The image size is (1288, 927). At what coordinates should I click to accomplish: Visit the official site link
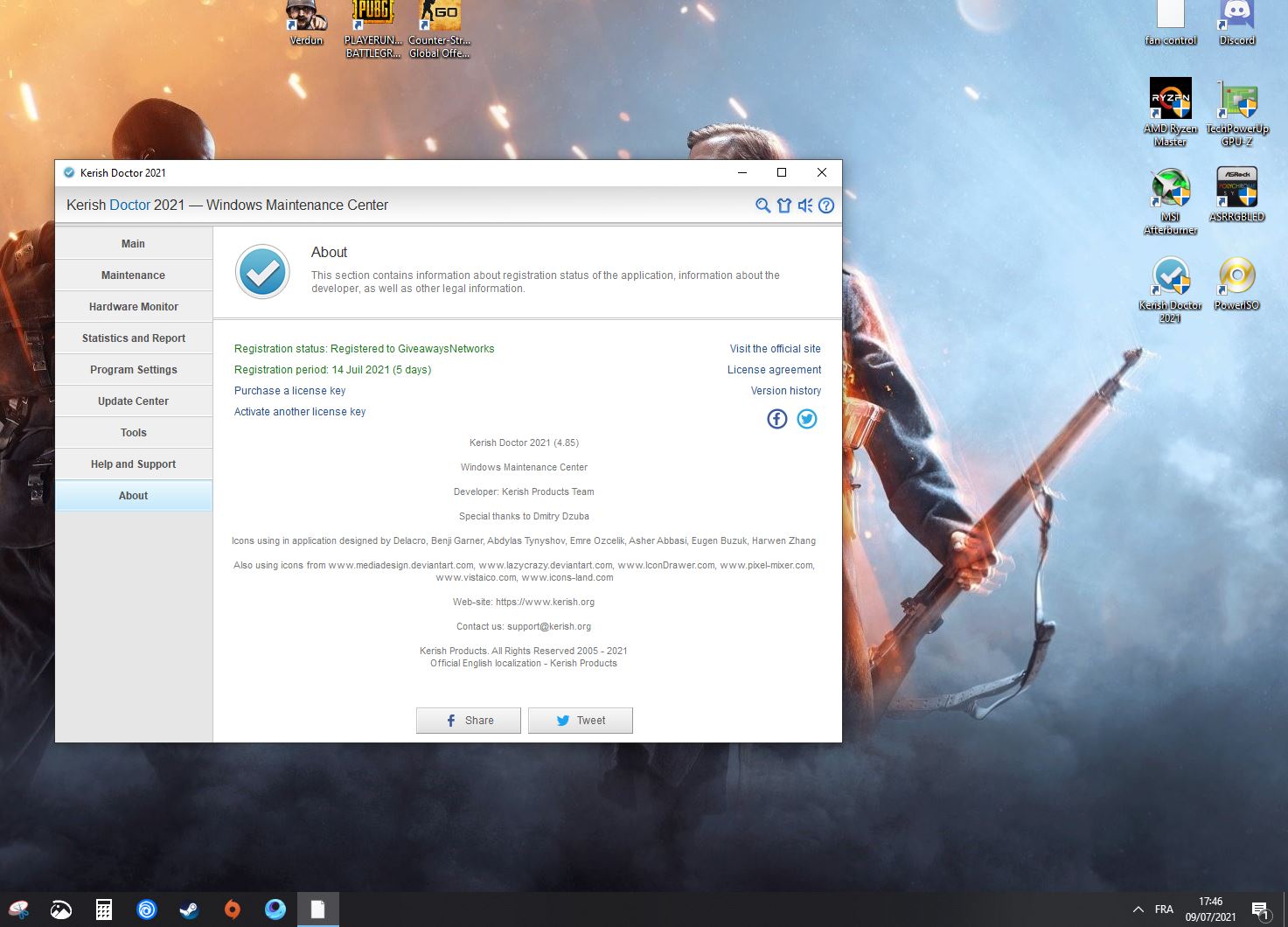pyautogui.click(x=776, y=349)
